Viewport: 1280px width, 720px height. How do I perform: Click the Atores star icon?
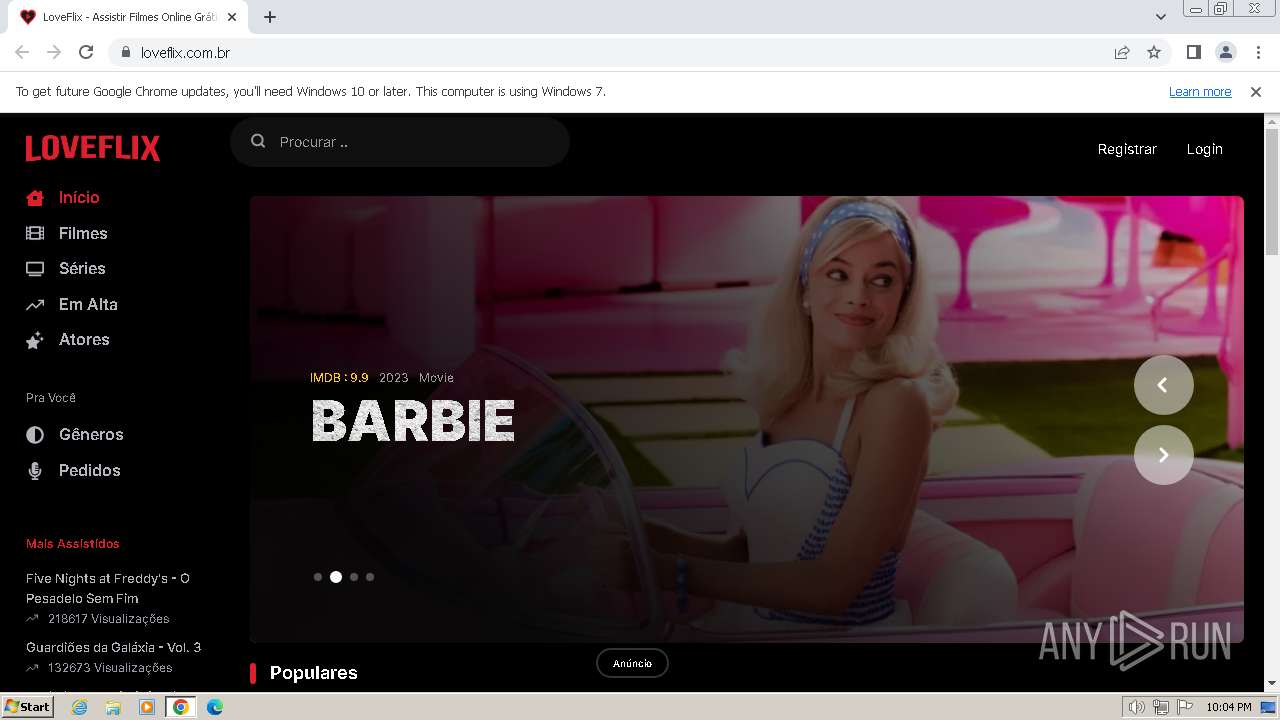pyautogui.click(x=35, y=340)
